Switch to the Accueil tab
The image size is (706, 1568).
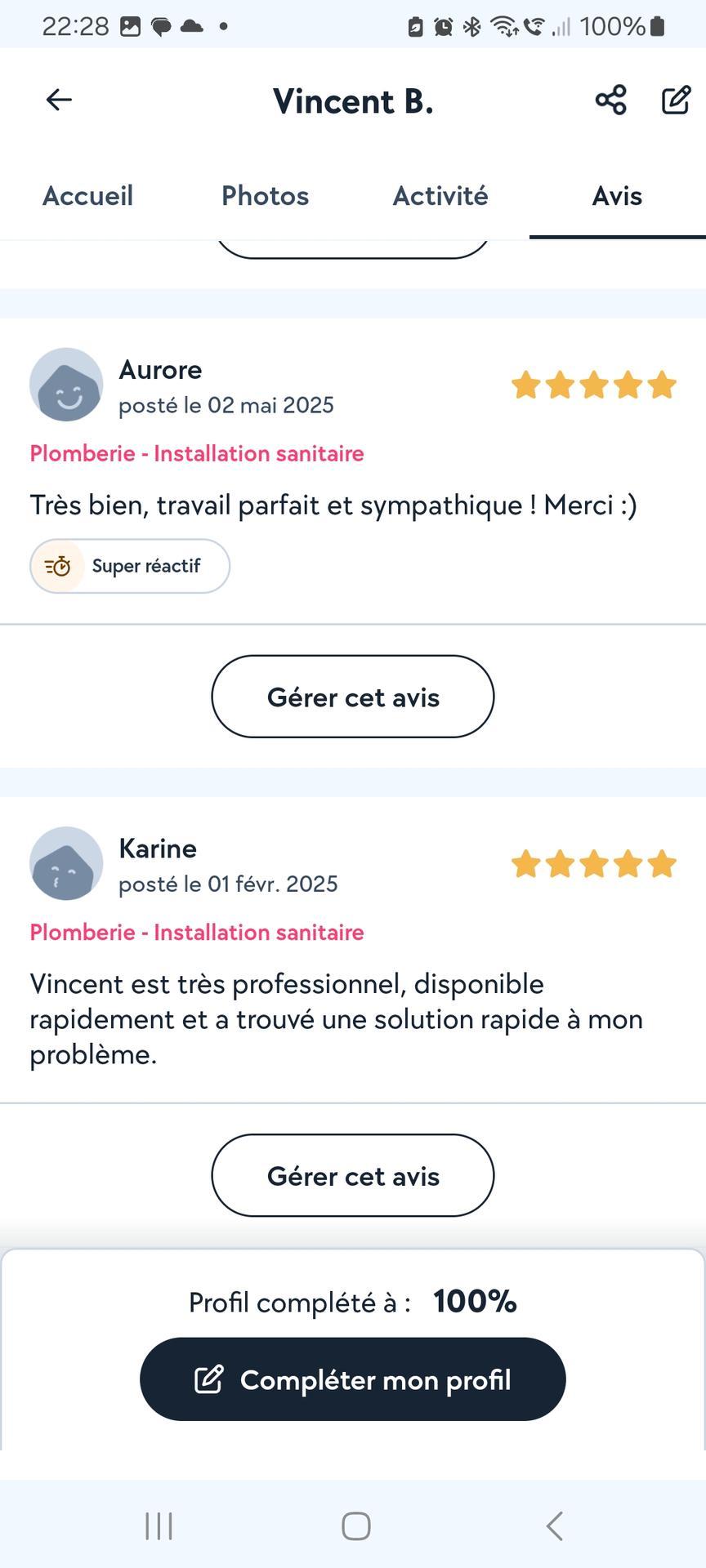[87, 196]
